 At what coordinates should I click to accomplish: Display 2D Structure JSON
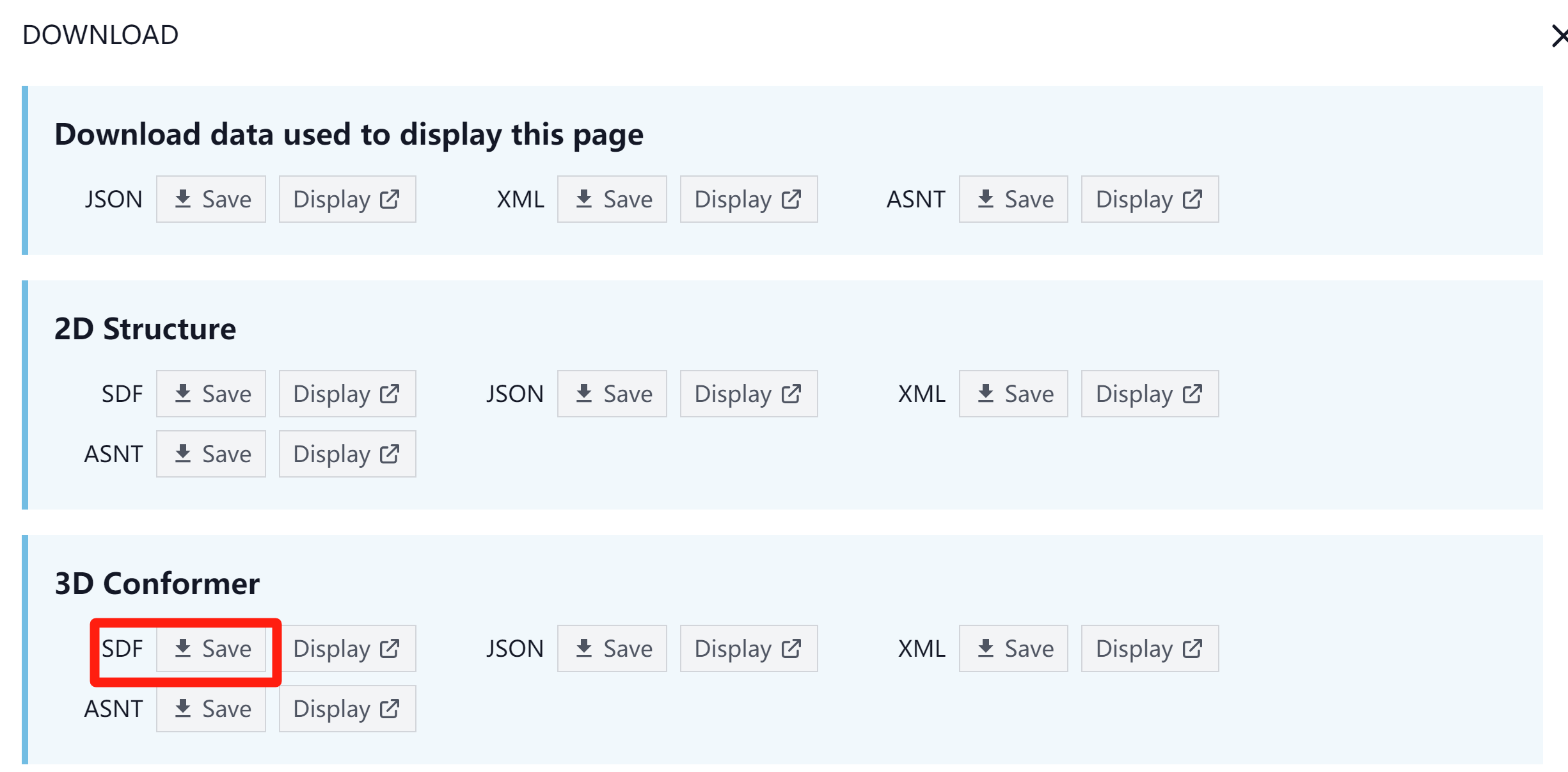pos(748,394)
